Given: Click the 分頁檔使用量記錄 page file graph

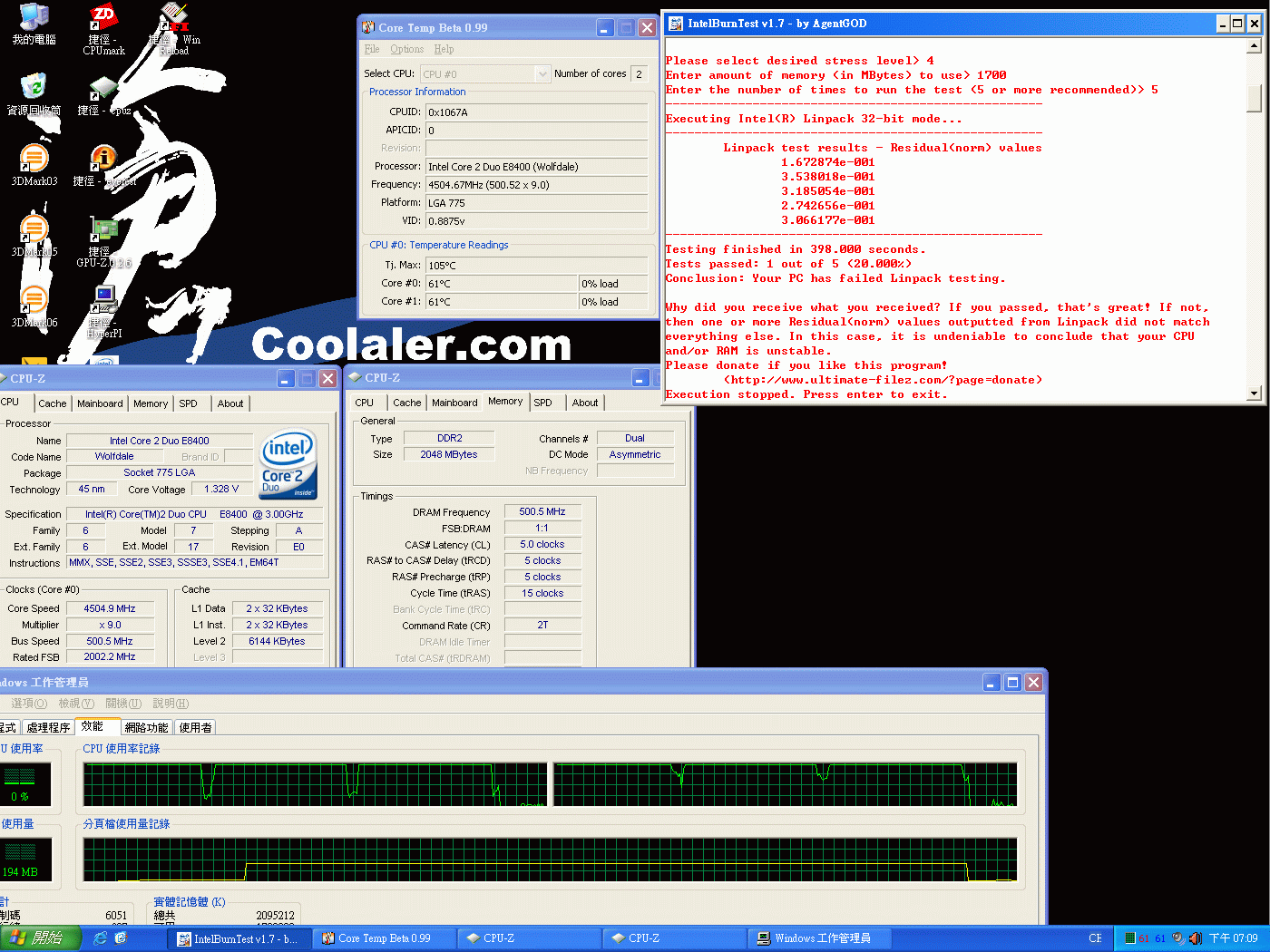Looking at the screenshot, I should point(550,860).
